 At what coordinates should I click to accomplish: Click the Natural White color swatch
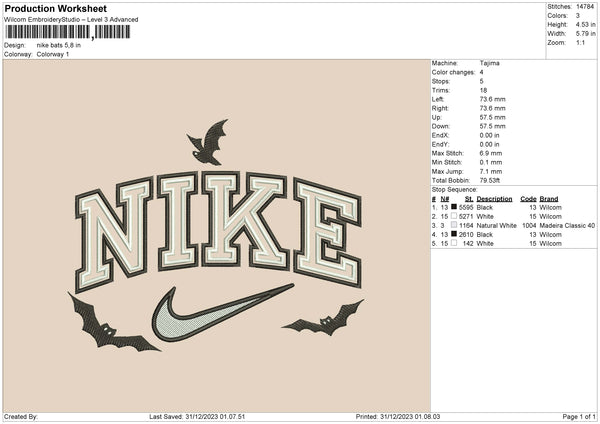pos(454,225)
